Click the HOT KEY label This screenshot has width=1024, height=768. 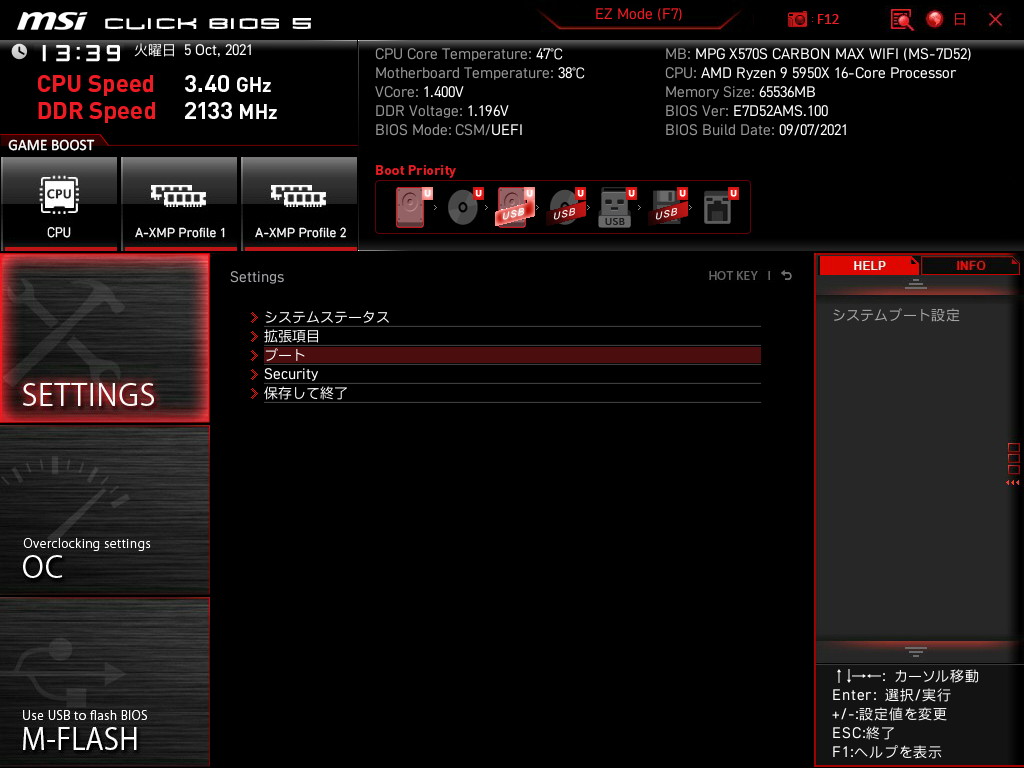(733, 276)
